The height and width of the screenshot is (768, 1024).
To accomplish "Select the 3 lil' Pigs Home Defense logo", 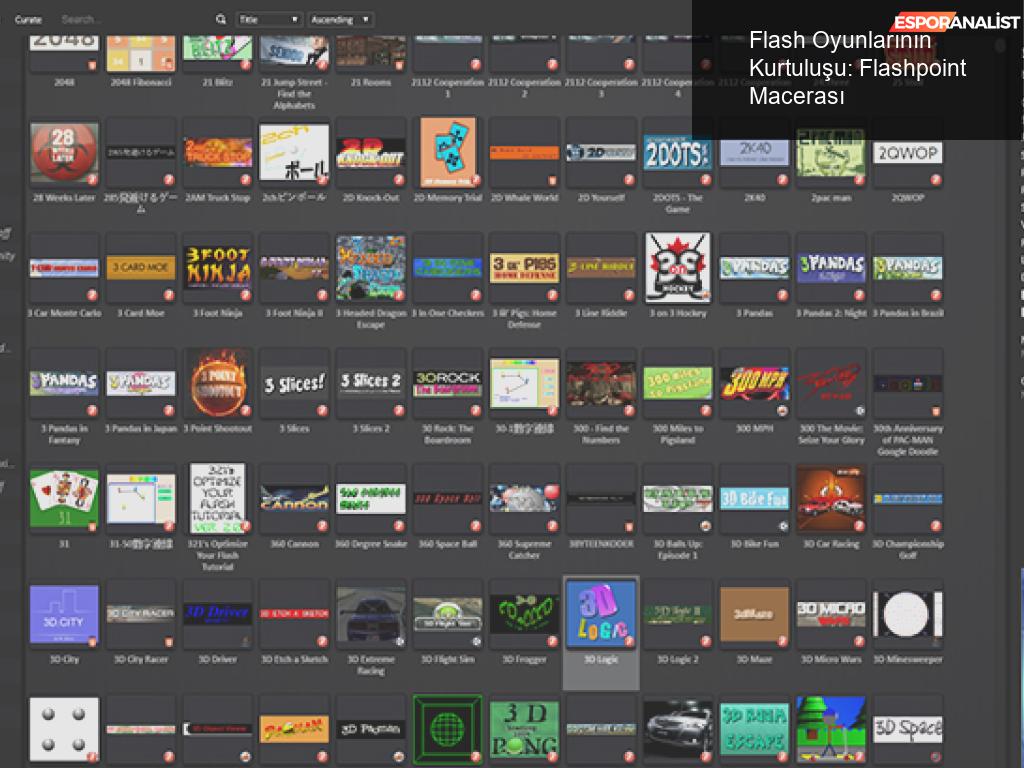I will pyautogui.click(x=524, y=268).
